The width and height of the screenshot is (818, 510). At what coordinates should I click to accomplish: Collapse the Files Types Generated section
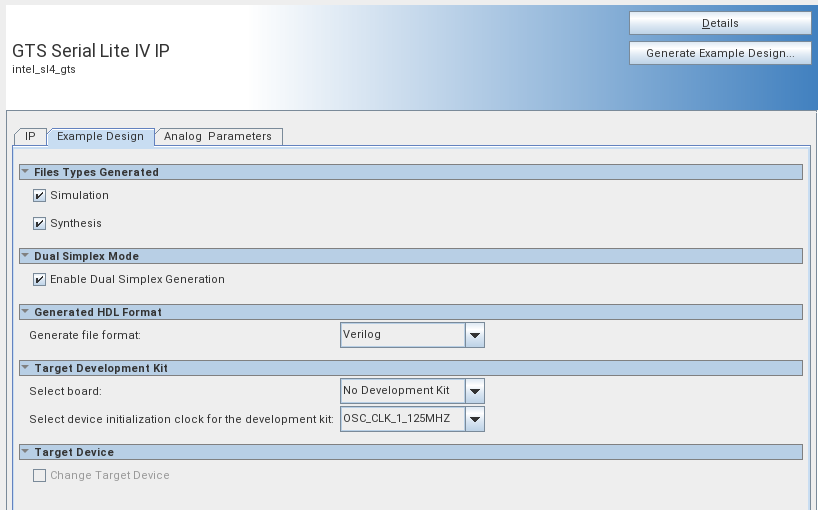pos(25,172)
